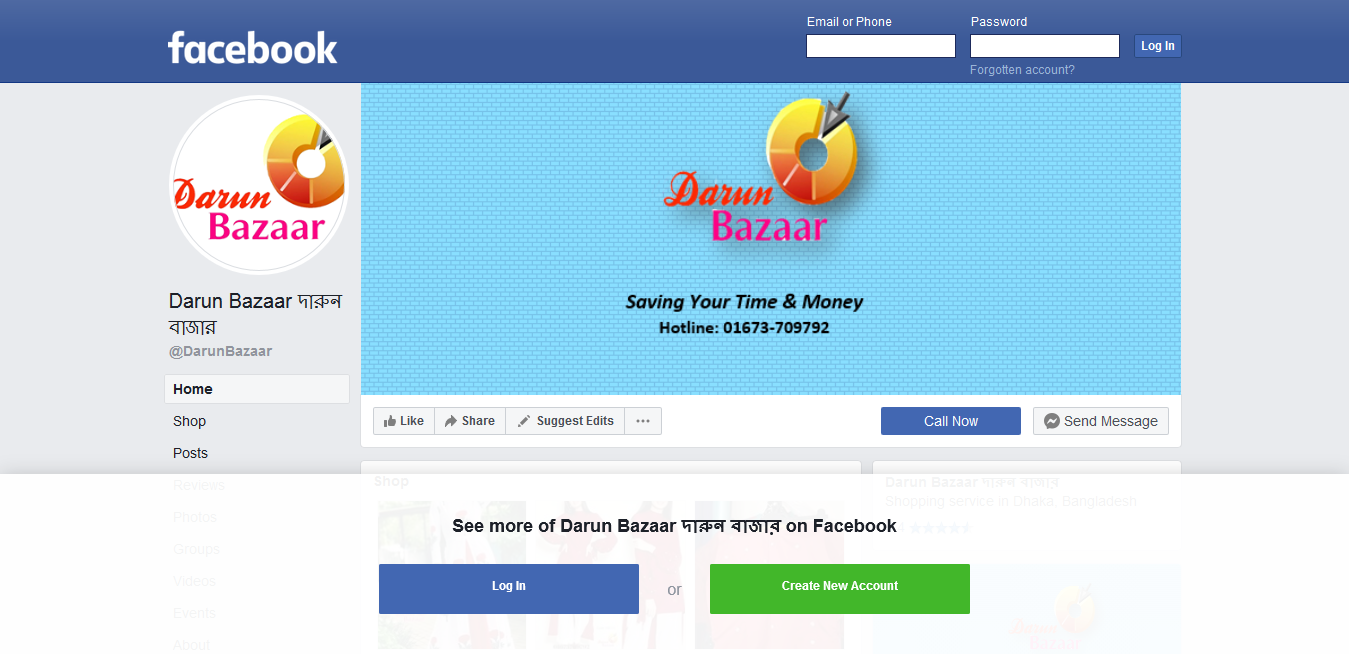This screenshot has width=1349, height=654.
Task: Click the @DarunBazaar username link
Action: 221,351
